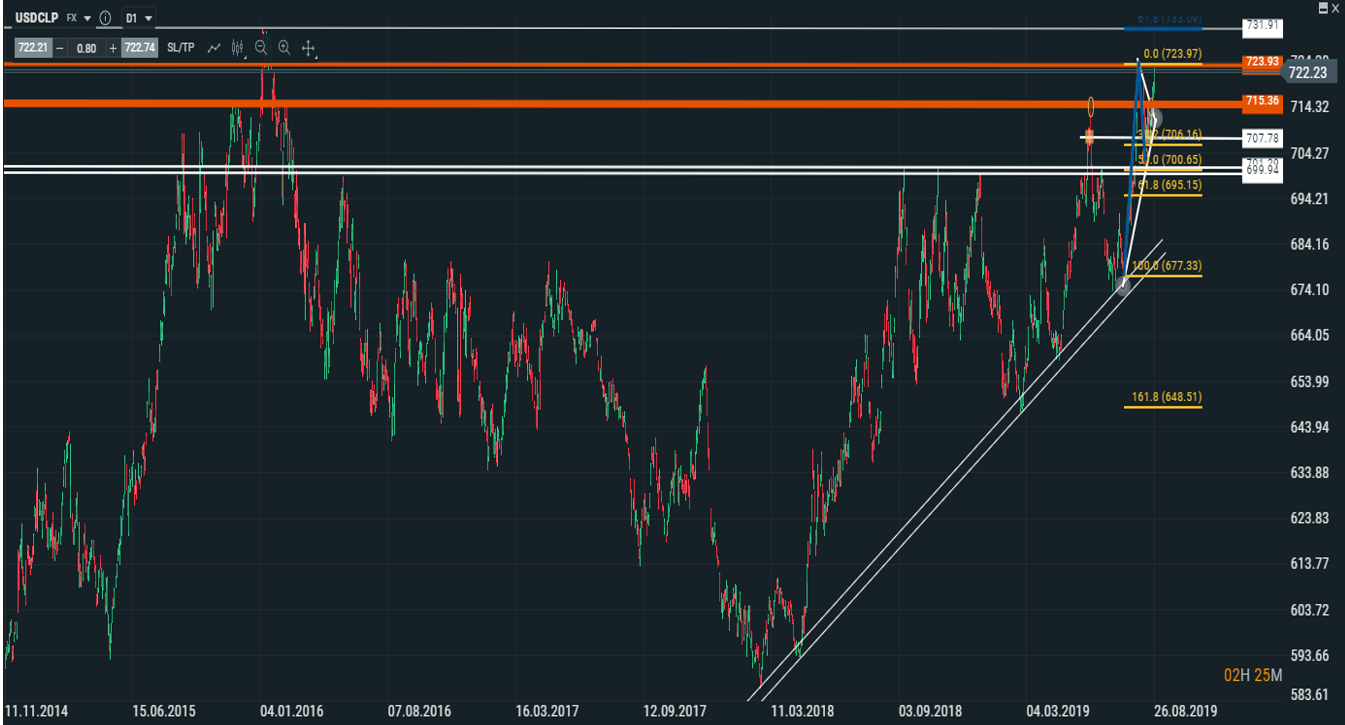Viewport: 1345px width, 725px height.
Task: Click the USDCLP symbol name
Action: point(39,18)
